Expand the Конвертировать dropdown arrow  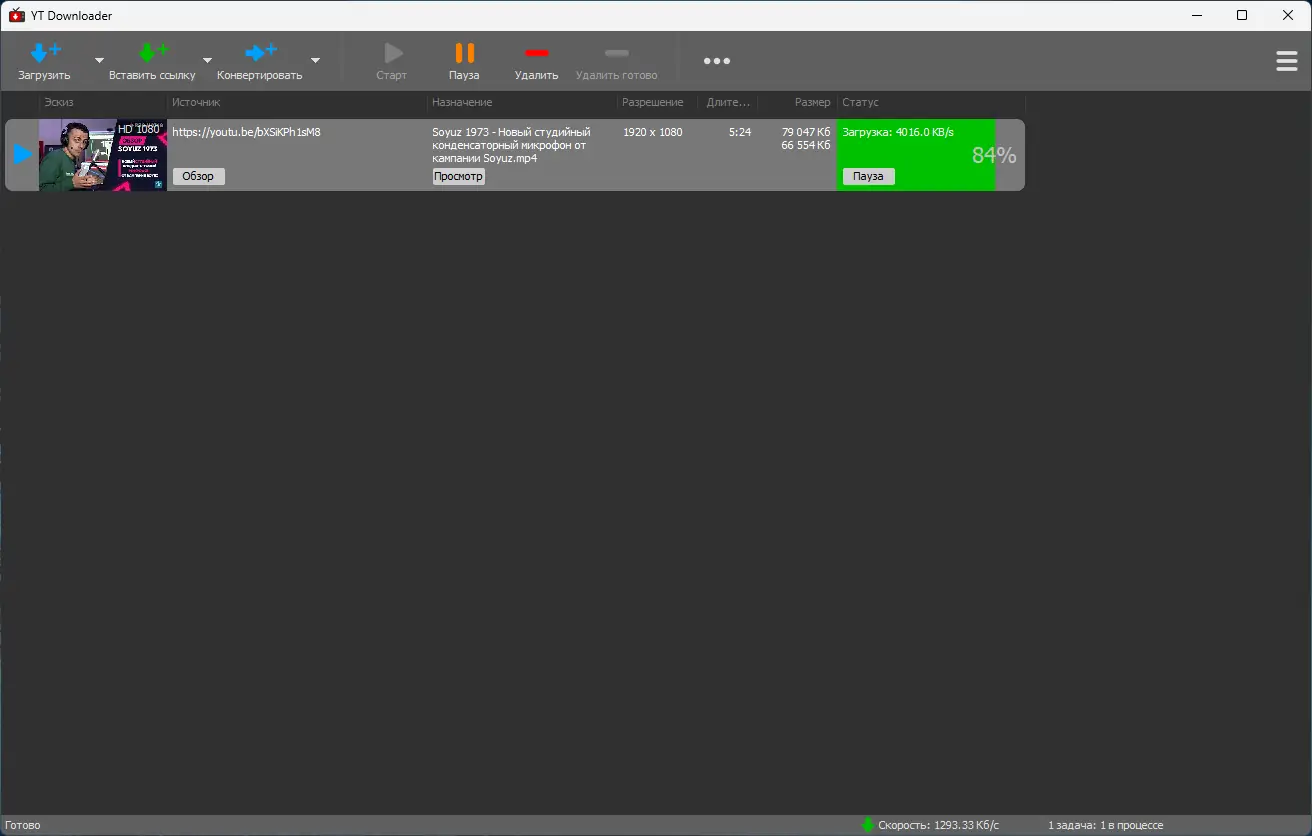[315, 60]
